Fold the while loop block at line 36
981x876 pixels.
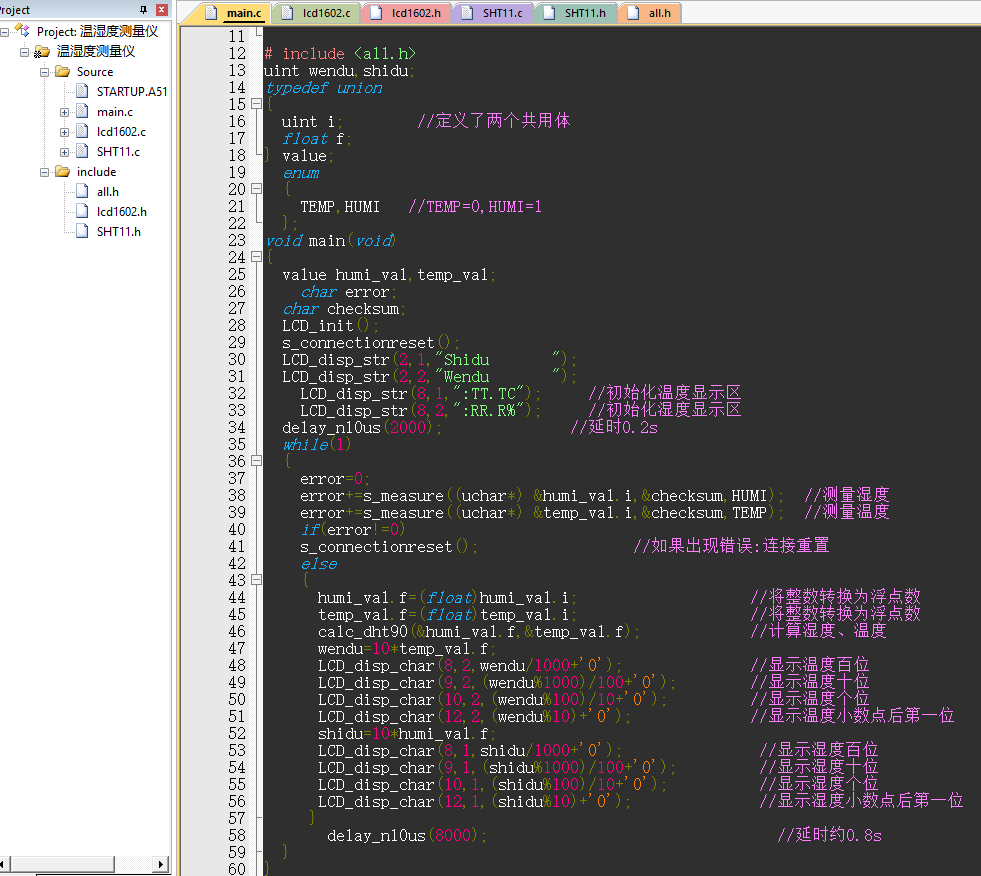(256, 462)
